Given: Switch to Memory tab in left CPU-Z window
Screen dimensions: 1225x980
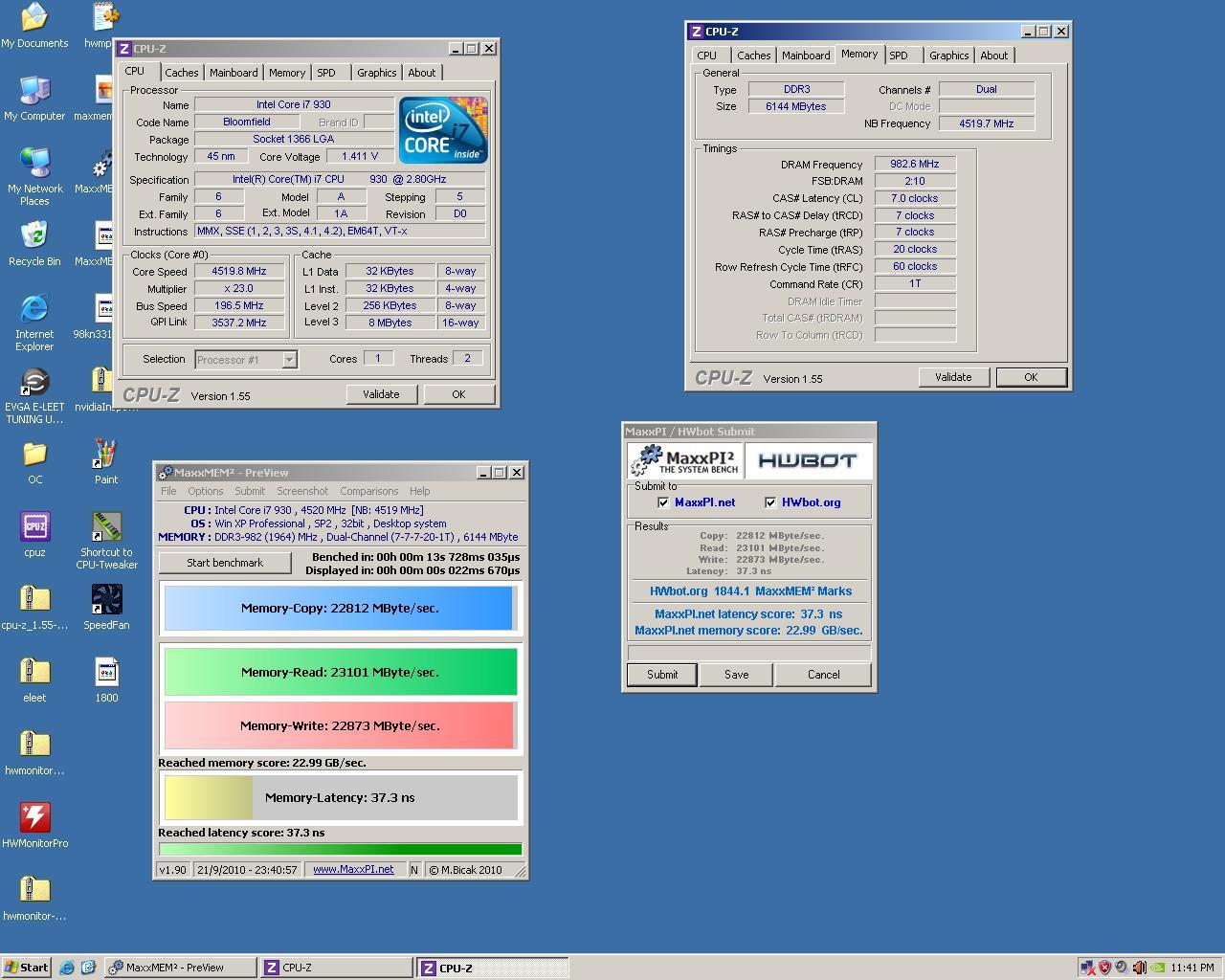Looking at the screenshot, I should 287,73.
